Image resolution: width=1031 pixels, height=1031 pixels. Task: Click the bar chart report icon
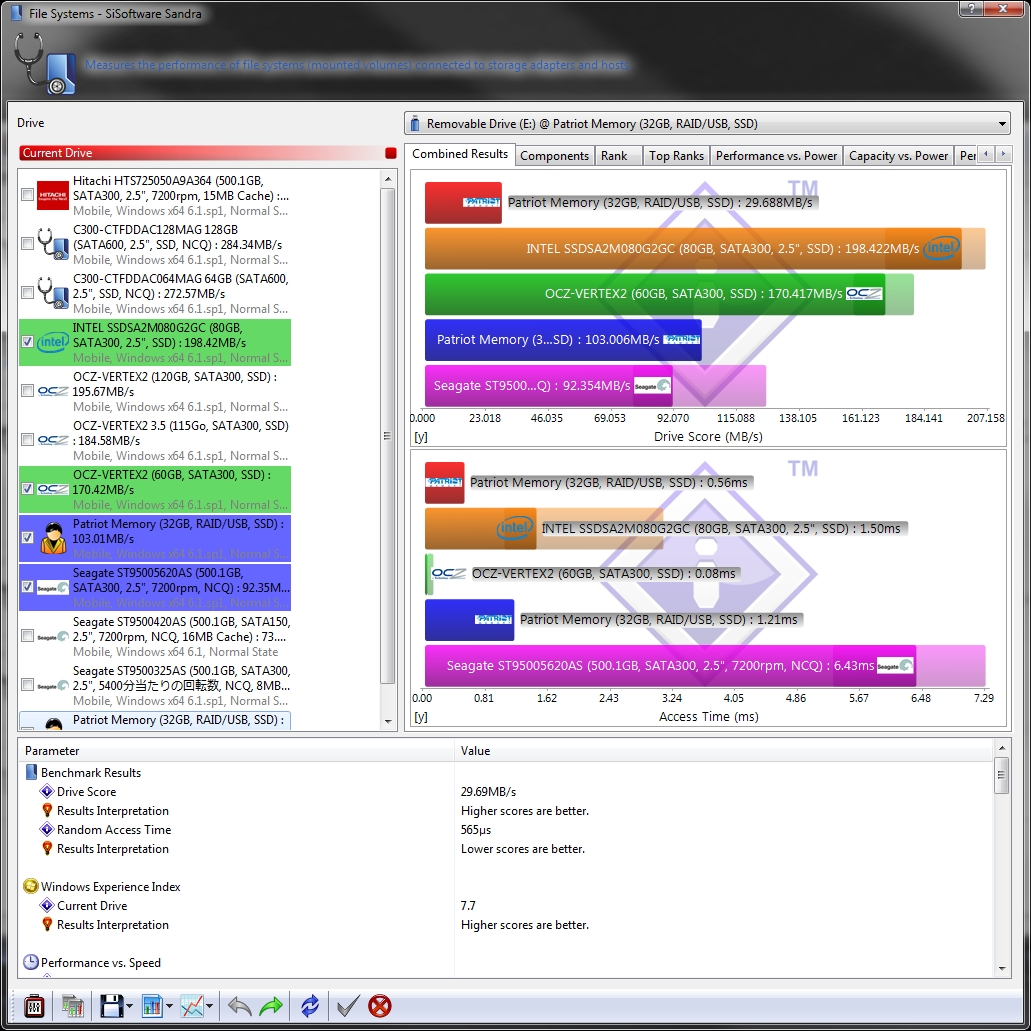[152, 1006]
